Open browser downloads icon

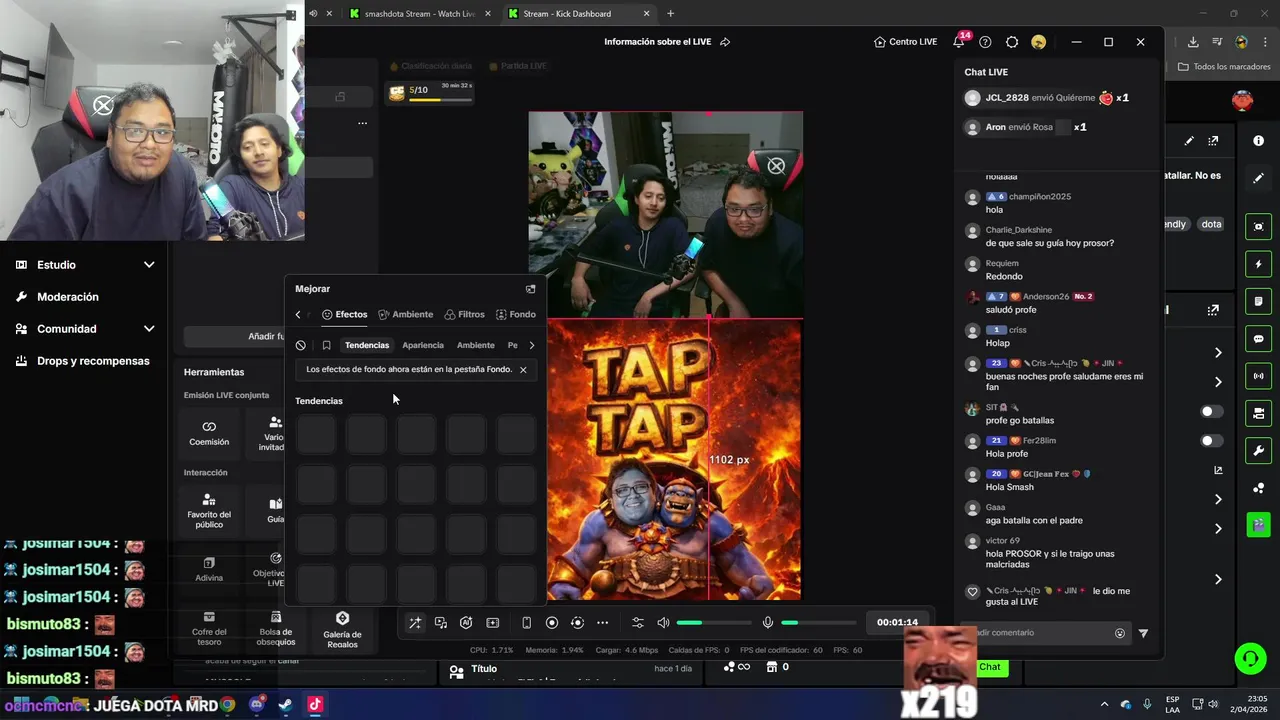coord(1193,42)
